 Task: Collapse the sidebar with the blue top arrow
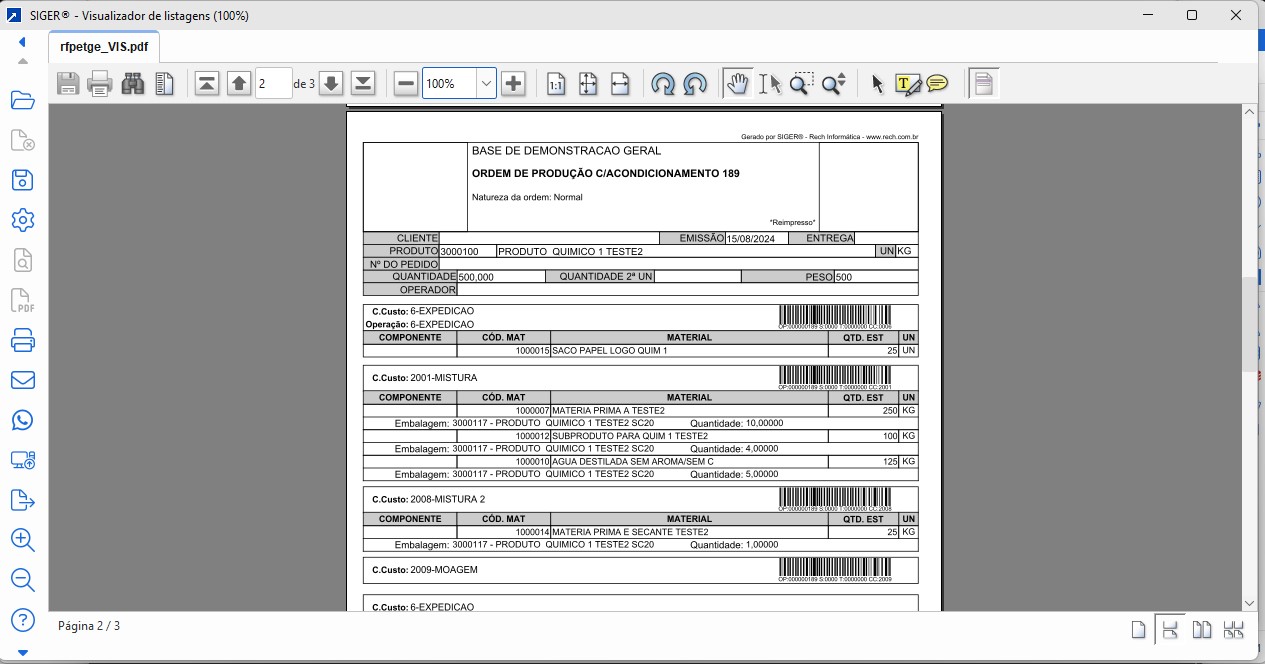(22, 40)
